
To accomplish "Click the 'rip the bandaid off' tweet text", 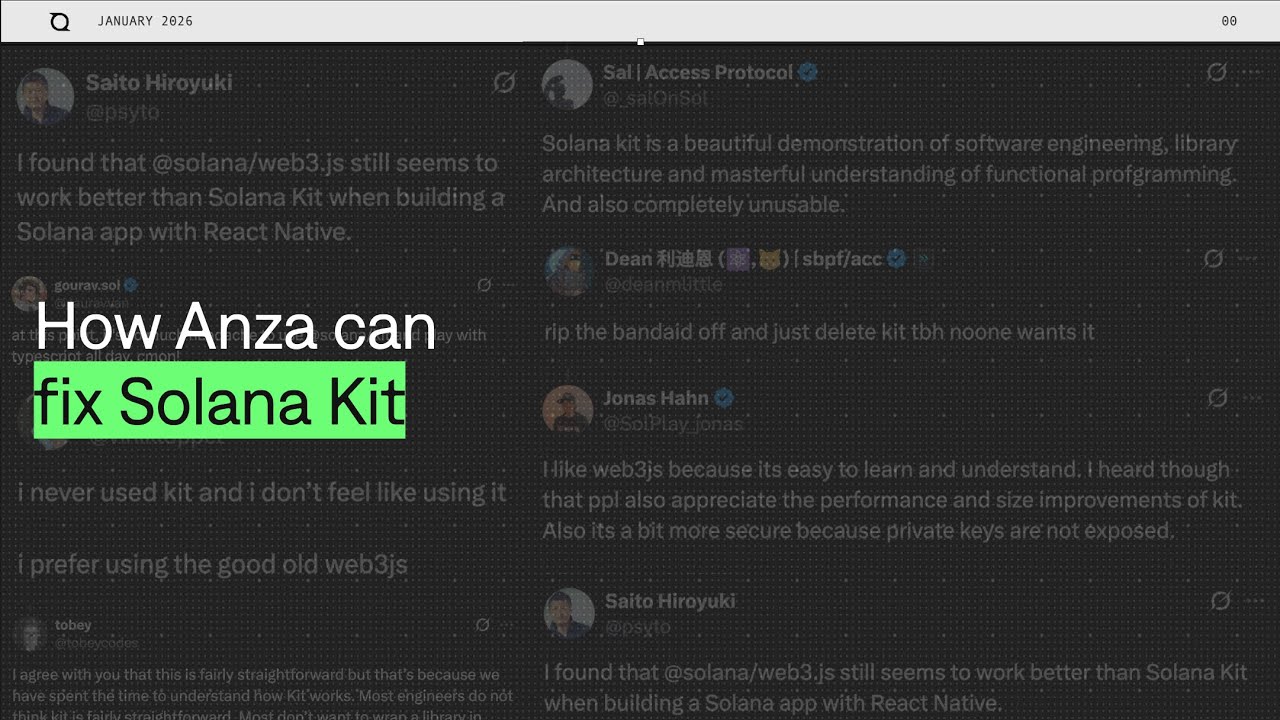I will 819,331.
